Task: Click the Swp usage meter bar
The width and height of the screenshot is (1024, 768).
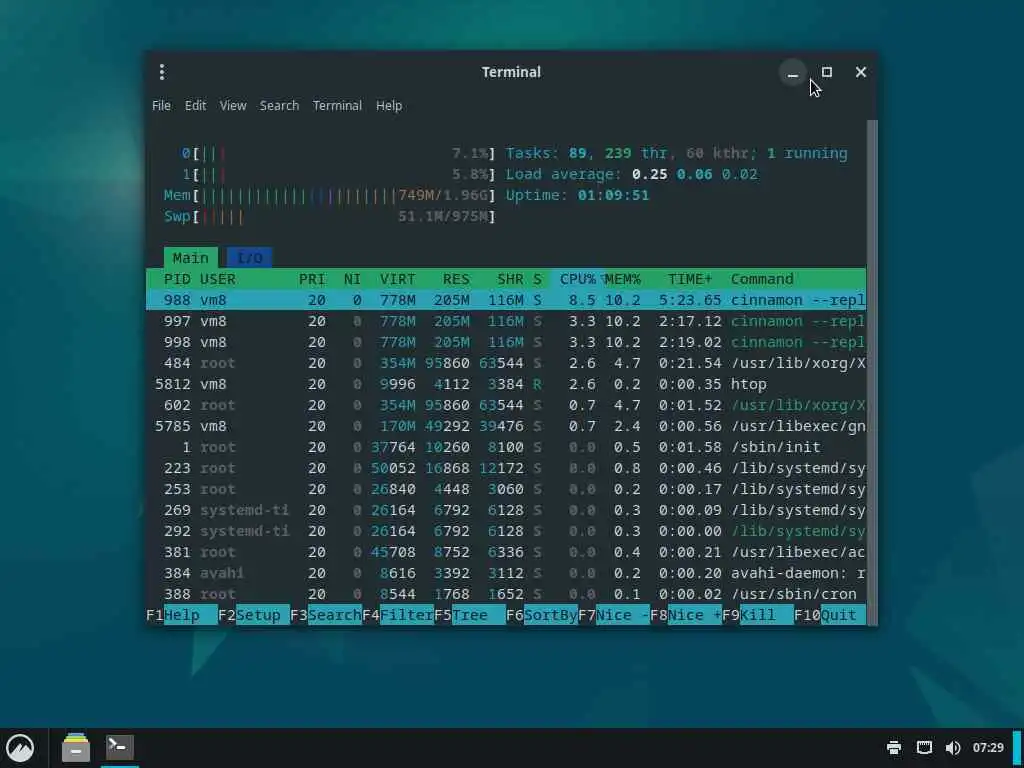Action: click(330, 216)
